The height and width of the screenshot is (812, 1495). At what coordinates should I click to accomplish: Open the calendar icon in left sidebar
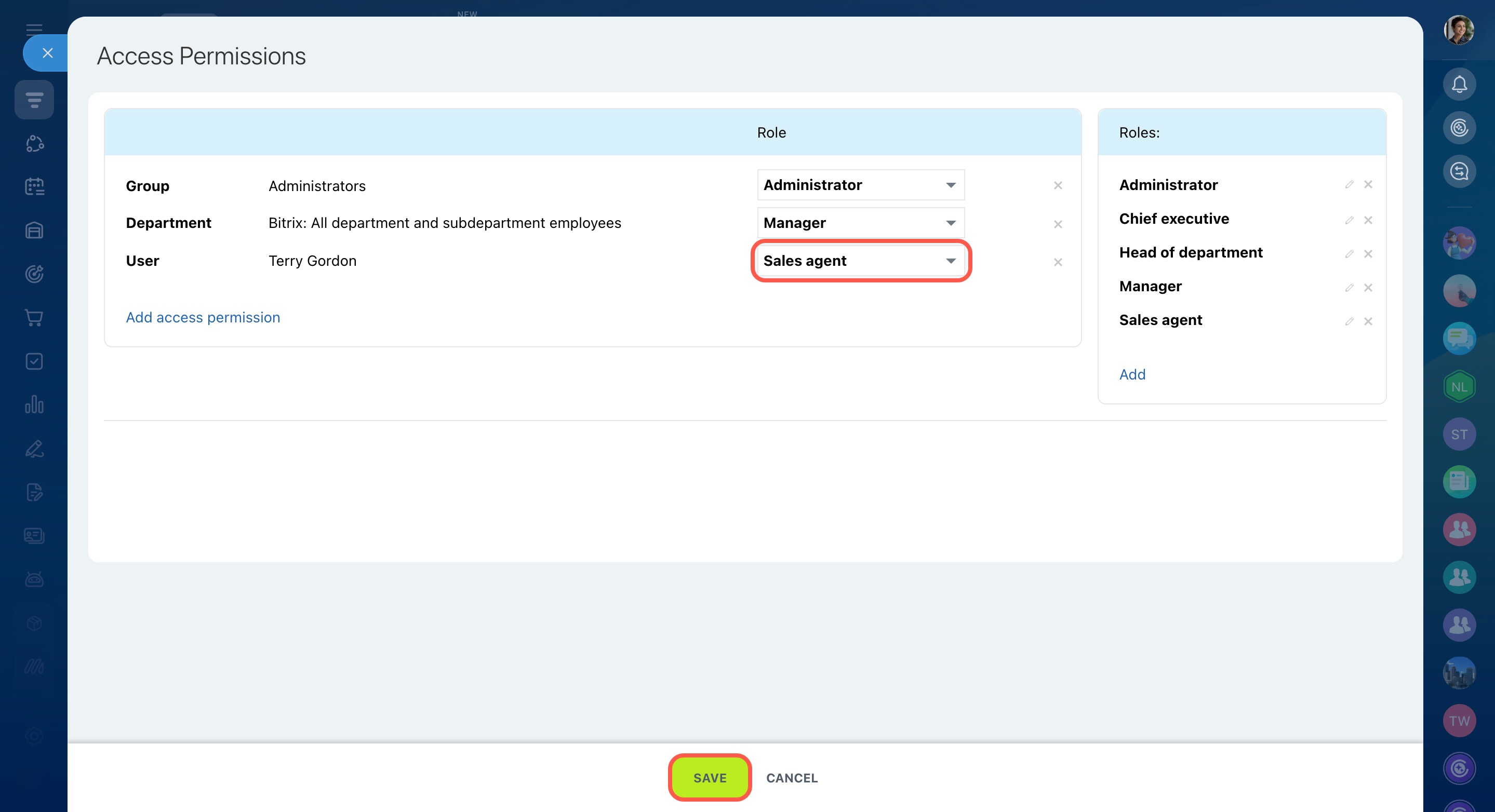(34, 187)
